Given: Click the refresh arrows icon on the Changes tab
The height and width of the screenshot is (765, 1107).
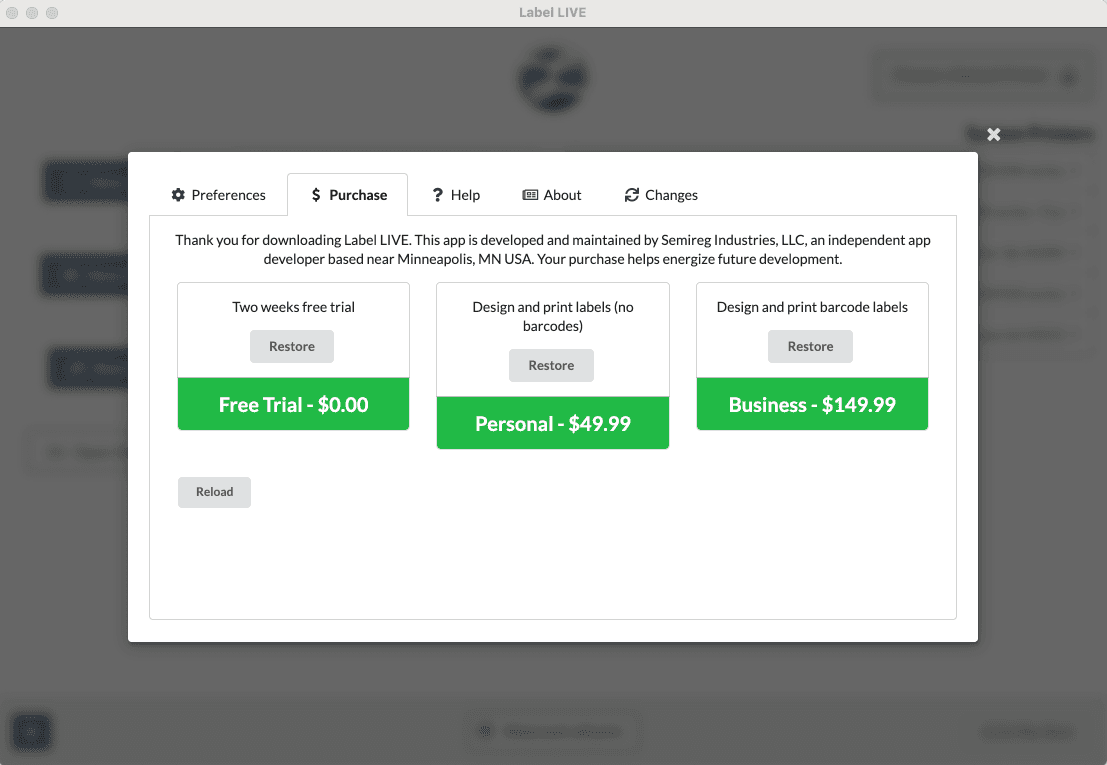Looking at the screenshot, I should 630,195.
